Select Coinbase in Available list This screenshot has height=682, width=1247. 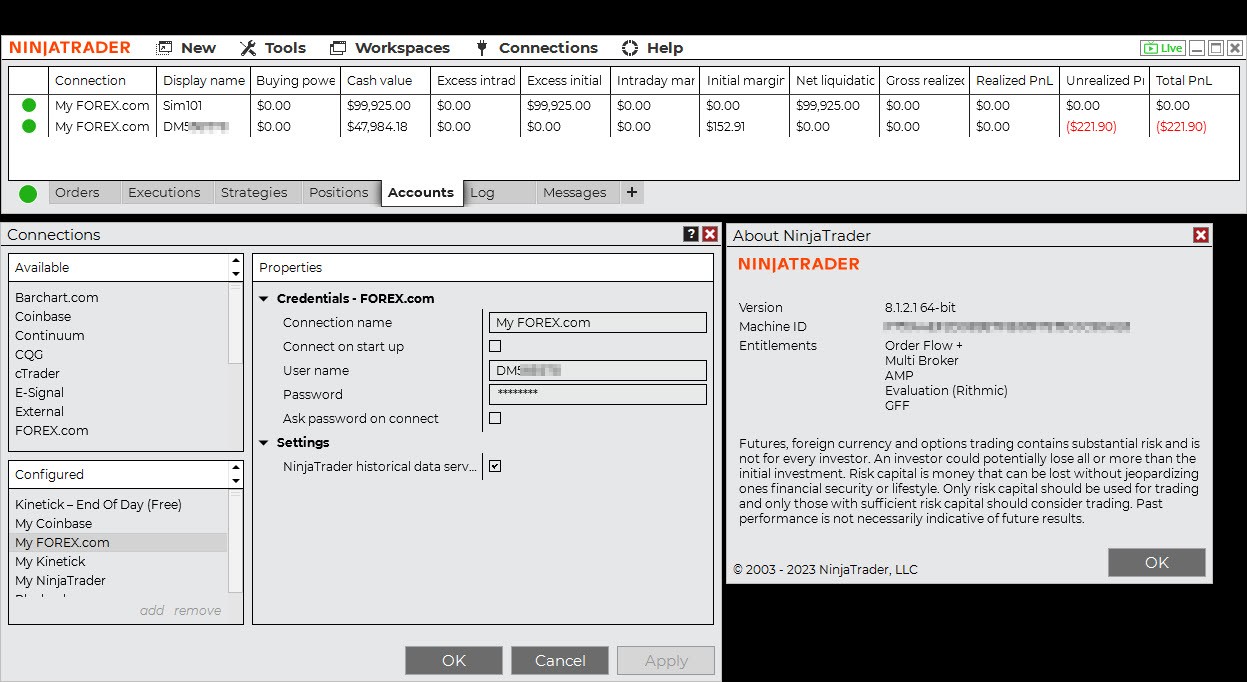[43, 317]
